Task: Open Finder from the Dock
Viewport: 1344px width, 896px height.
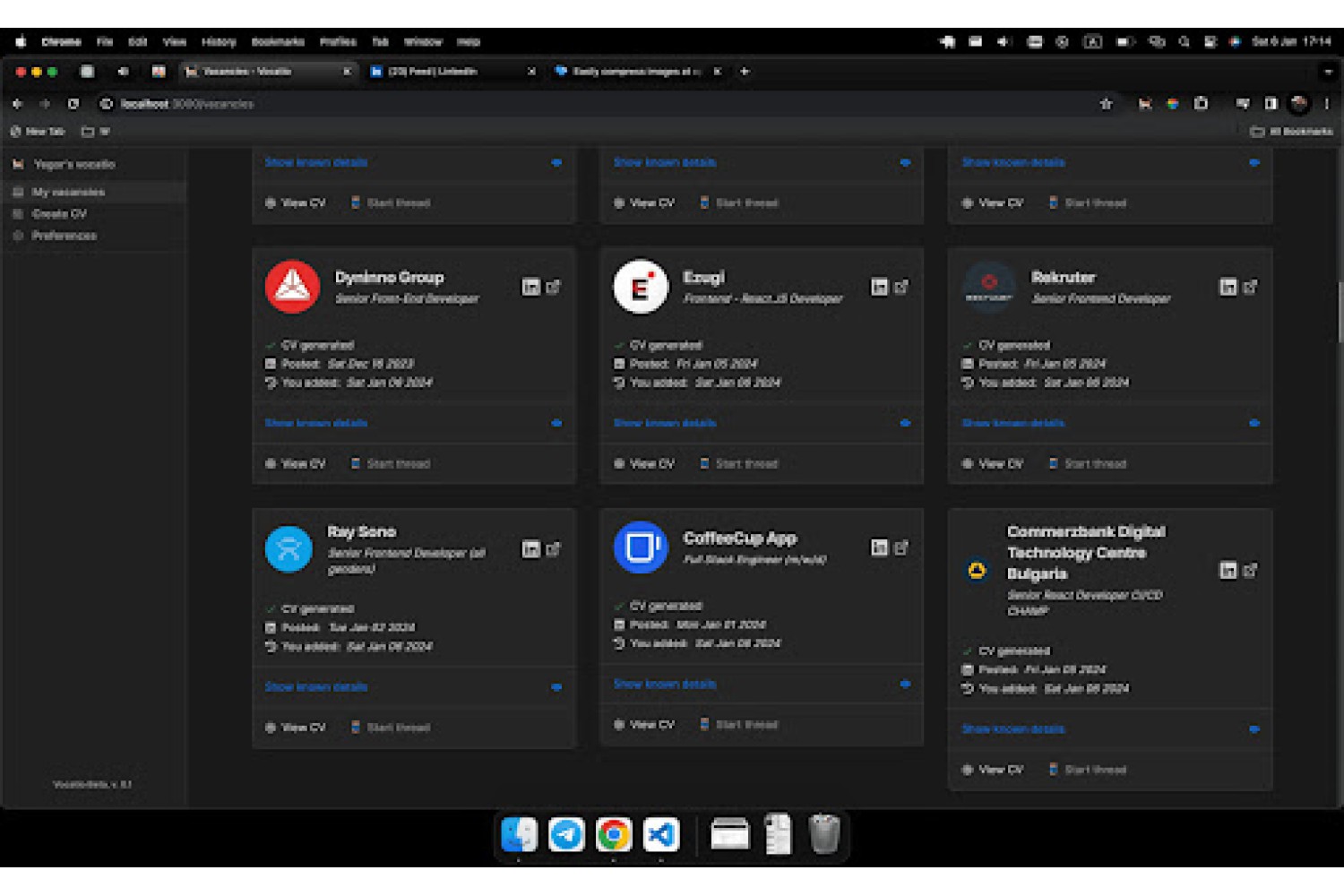Action: pos(519,835)
